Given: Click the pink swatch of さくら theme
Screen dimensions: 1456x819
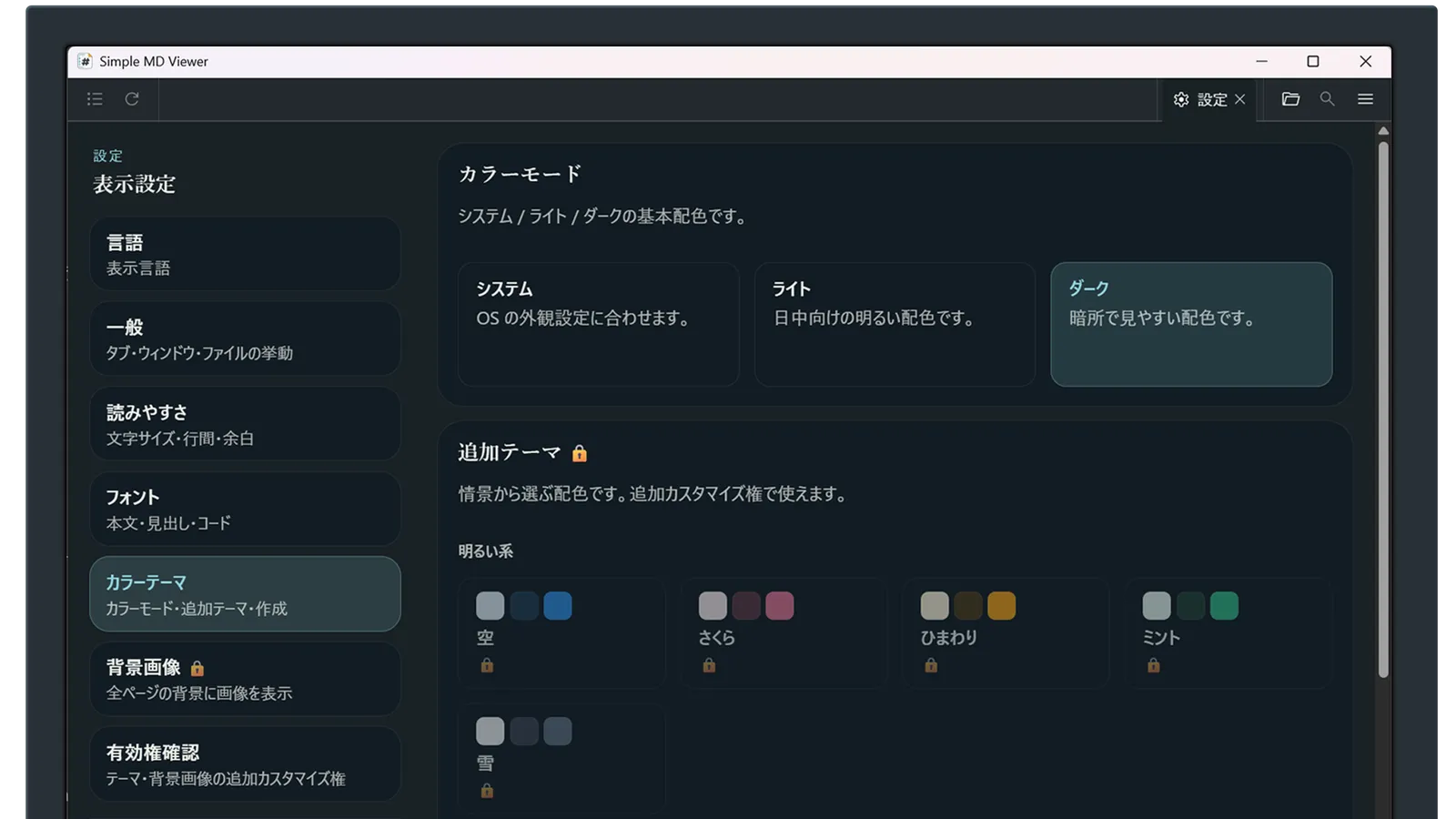Looking at the screenshot, I should point(780,606).
